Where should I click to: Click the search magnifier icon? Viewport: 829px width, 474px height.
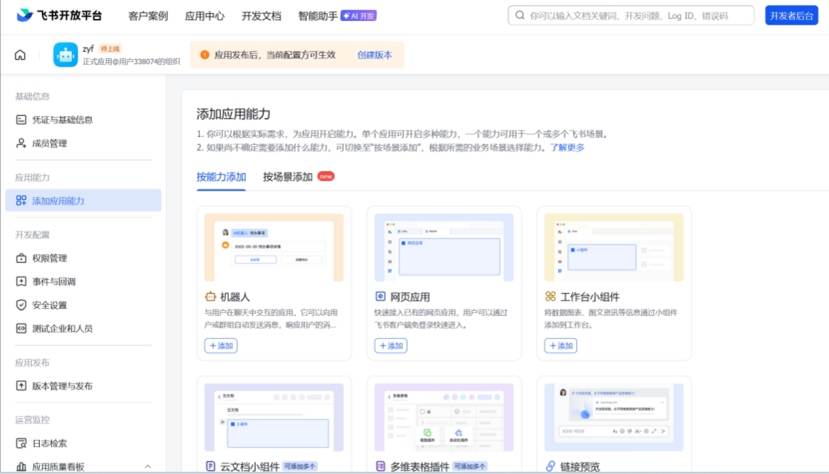click(520, 15)
